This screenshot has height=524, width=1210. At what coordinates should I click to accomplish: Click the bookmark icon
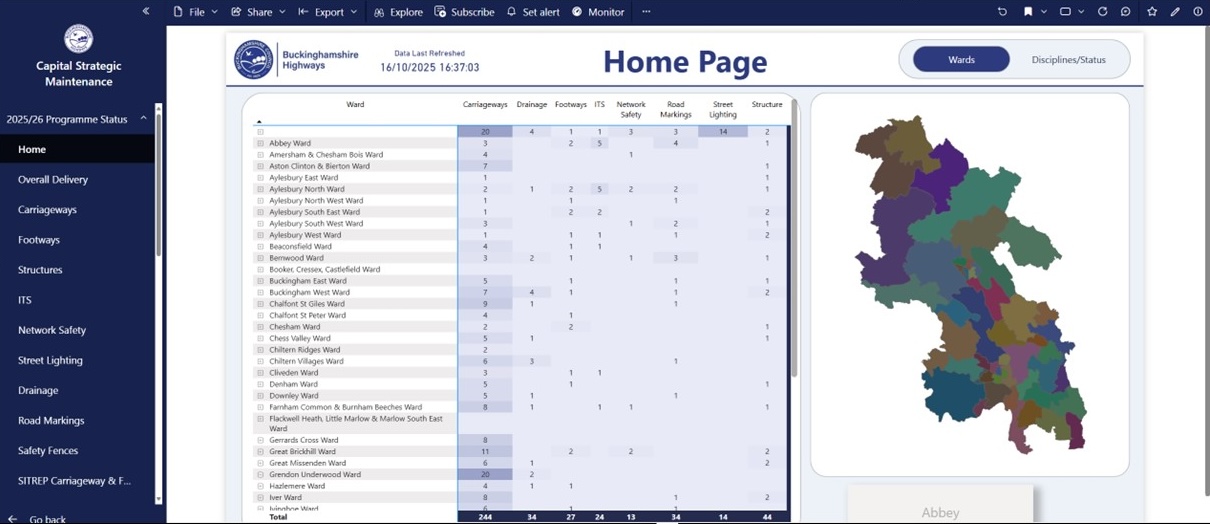[x=1028, y=12]
